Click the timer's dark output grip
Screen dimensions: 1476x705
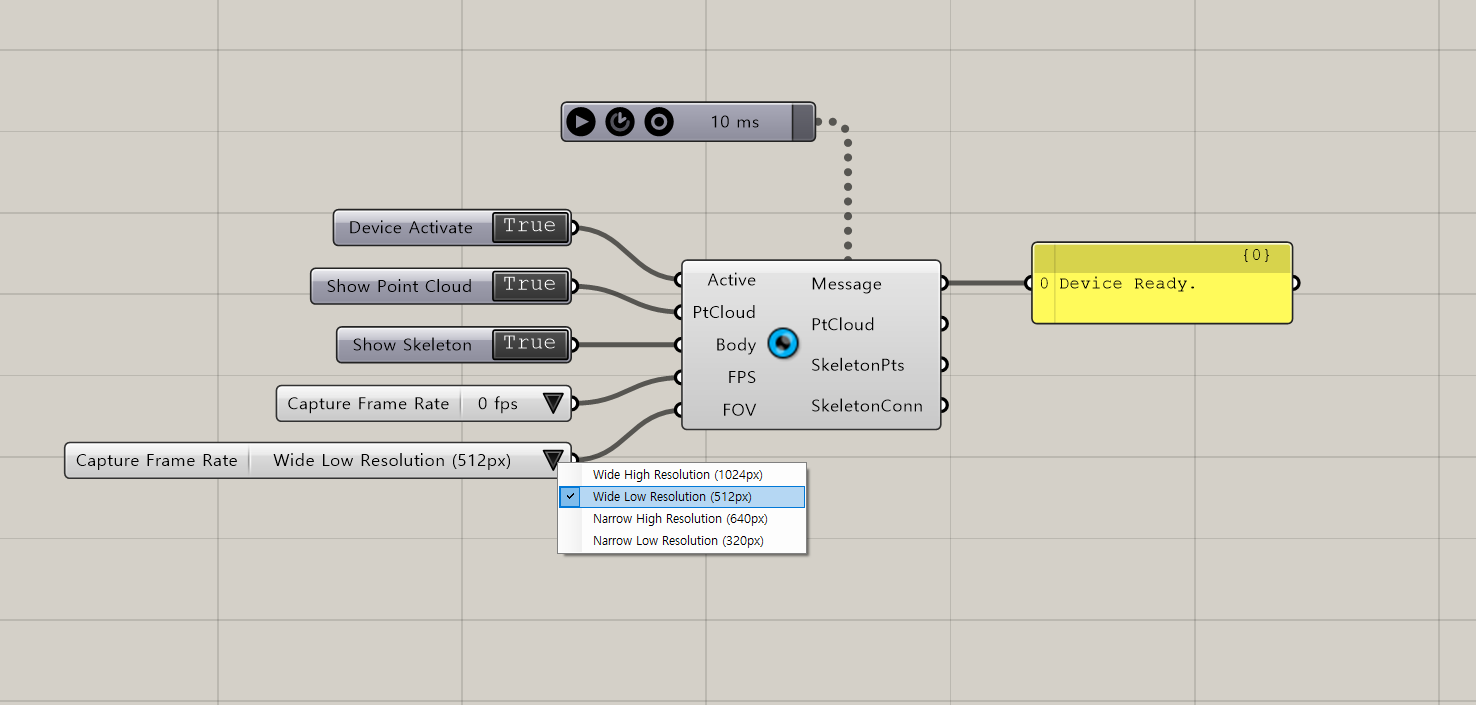click(803, 122)
